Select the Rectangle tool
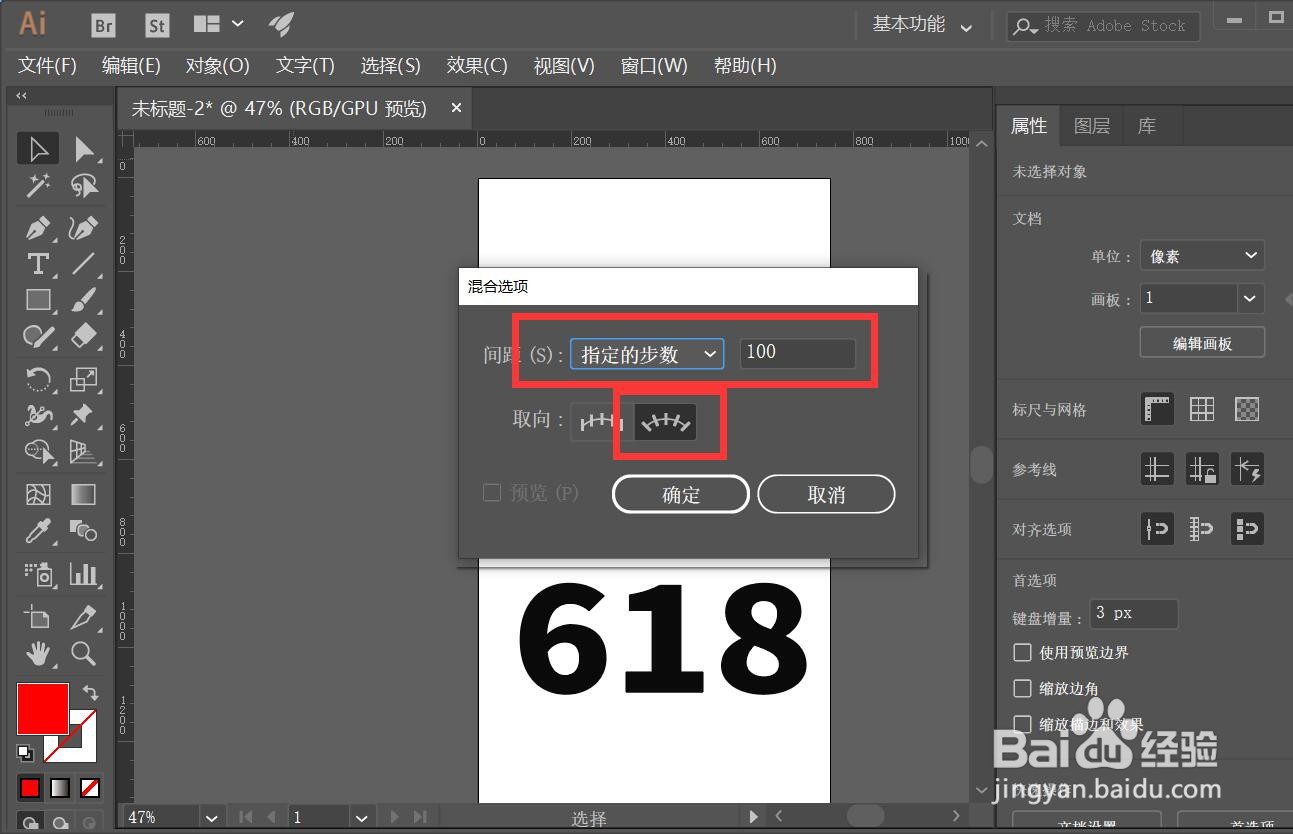Image resolution: width=1293 pixels, height=834 pixels. (38, 300)
